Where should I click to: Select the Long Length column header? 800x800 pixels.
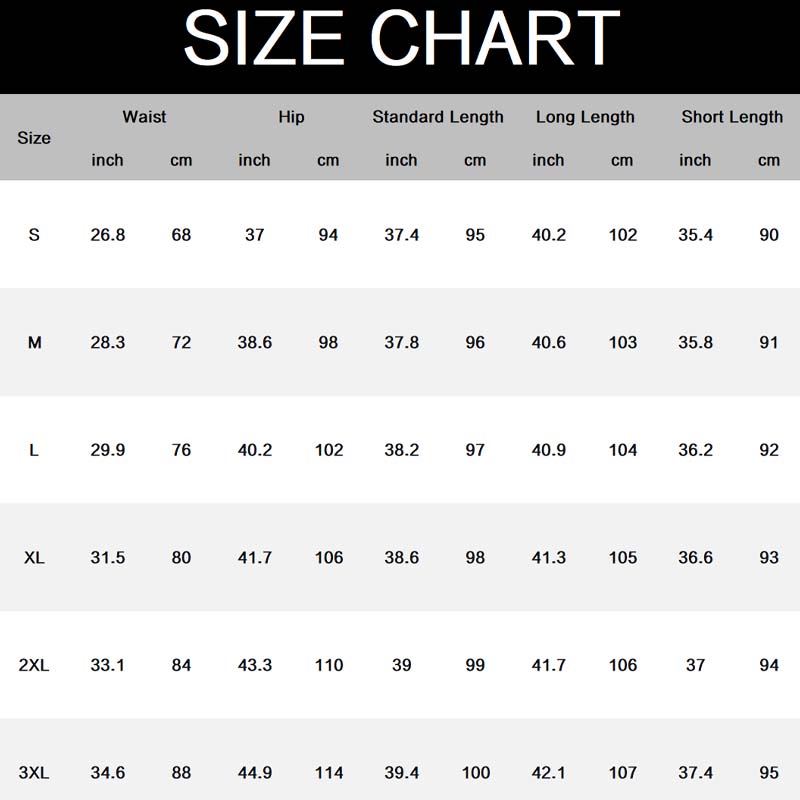click(x=585, y=117)
